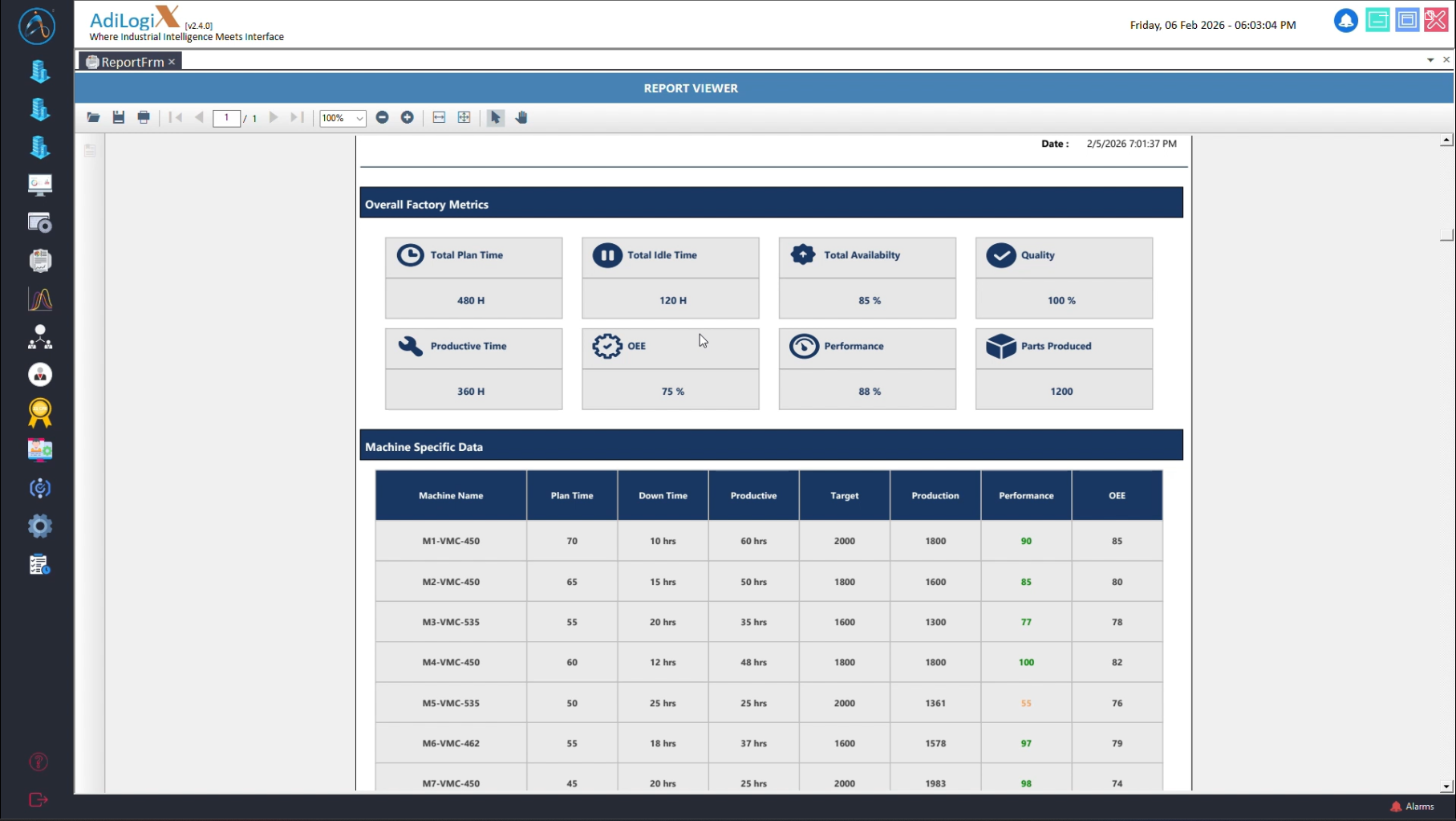Fit report to page width
The image size is (1456, 821).
pyautogui.click(x=439, y=118)
